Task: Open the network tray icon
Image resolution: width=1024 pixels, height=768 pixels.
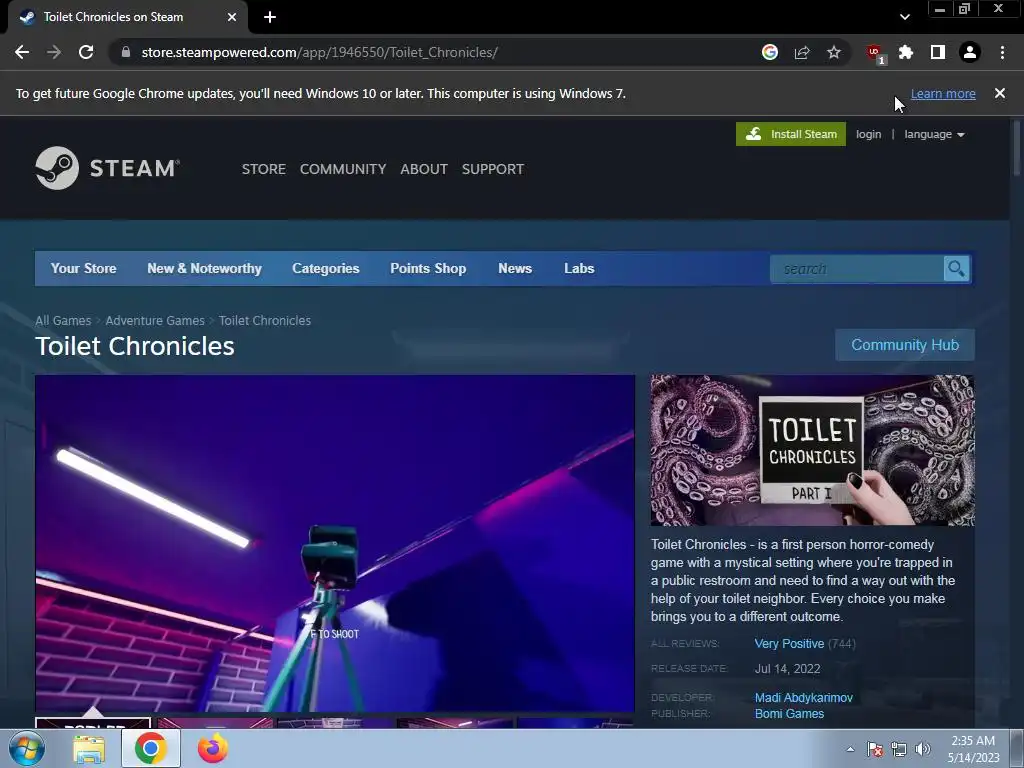Action: tap(899, 749)
